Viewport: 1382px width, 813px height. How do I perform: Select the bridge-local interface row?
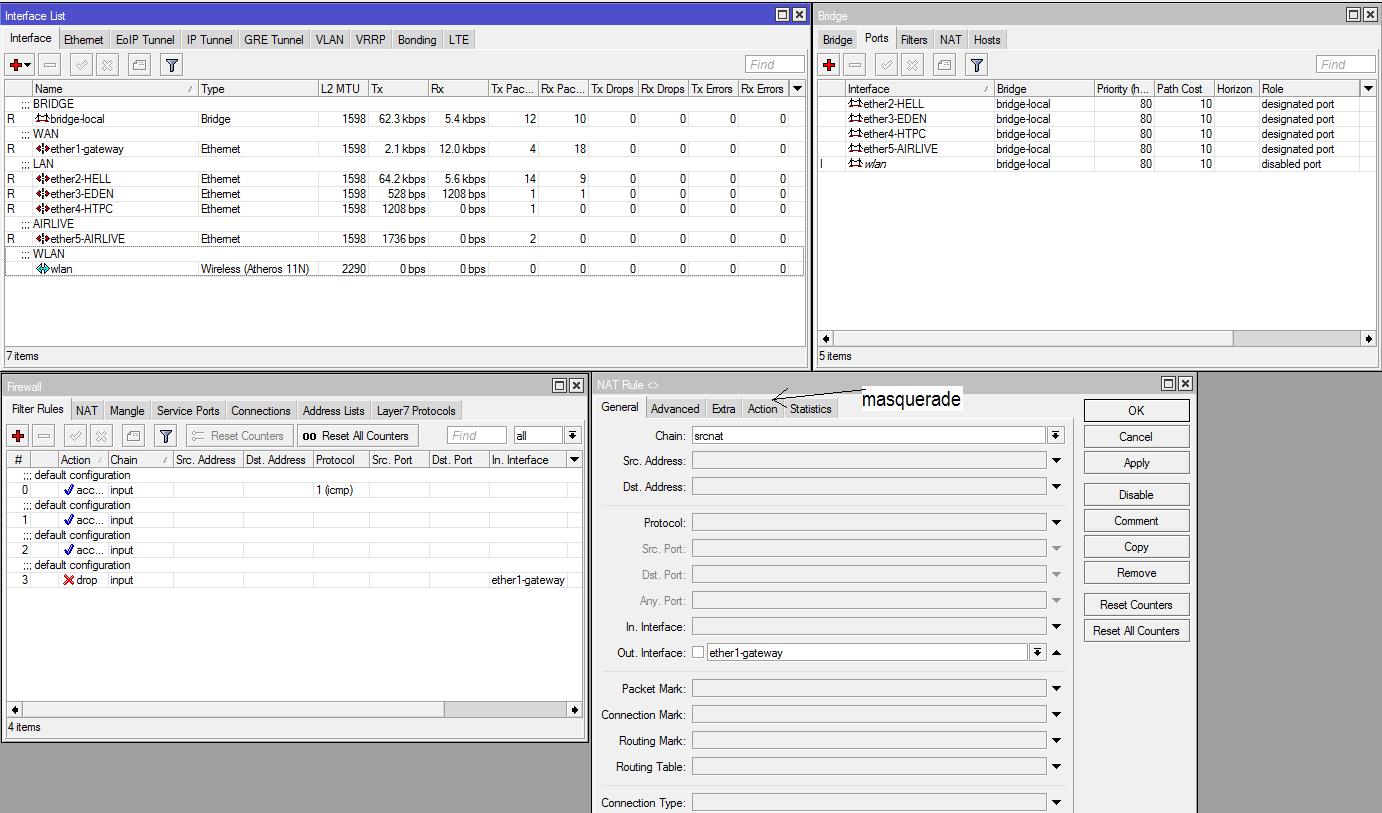pos(404,119)
